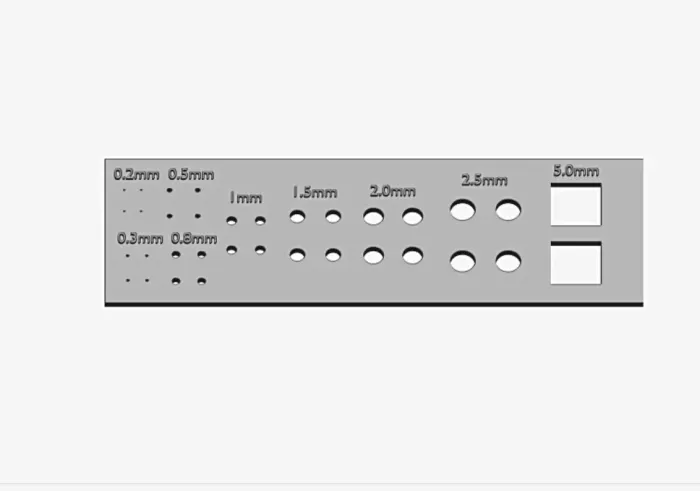Select the 2.5mm engraved label
This screenshot has height=491, width=700.
click(484, 181)
